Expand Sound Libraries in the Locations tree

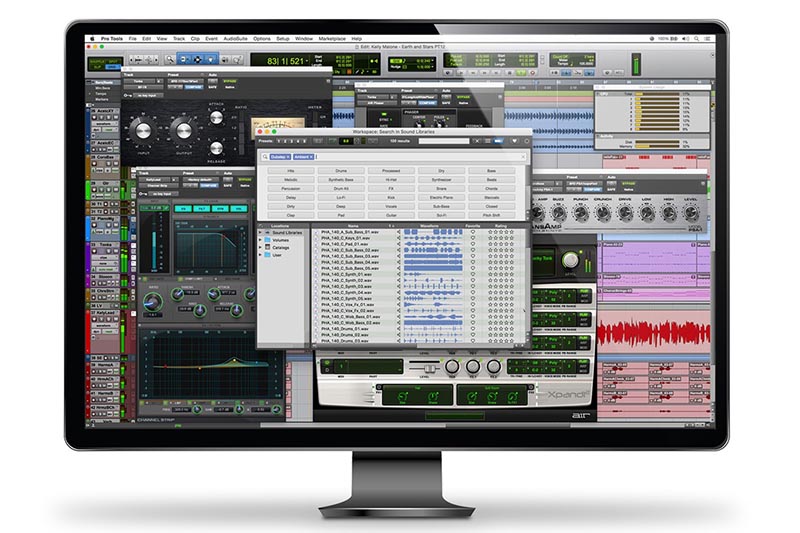pos(261,233)
